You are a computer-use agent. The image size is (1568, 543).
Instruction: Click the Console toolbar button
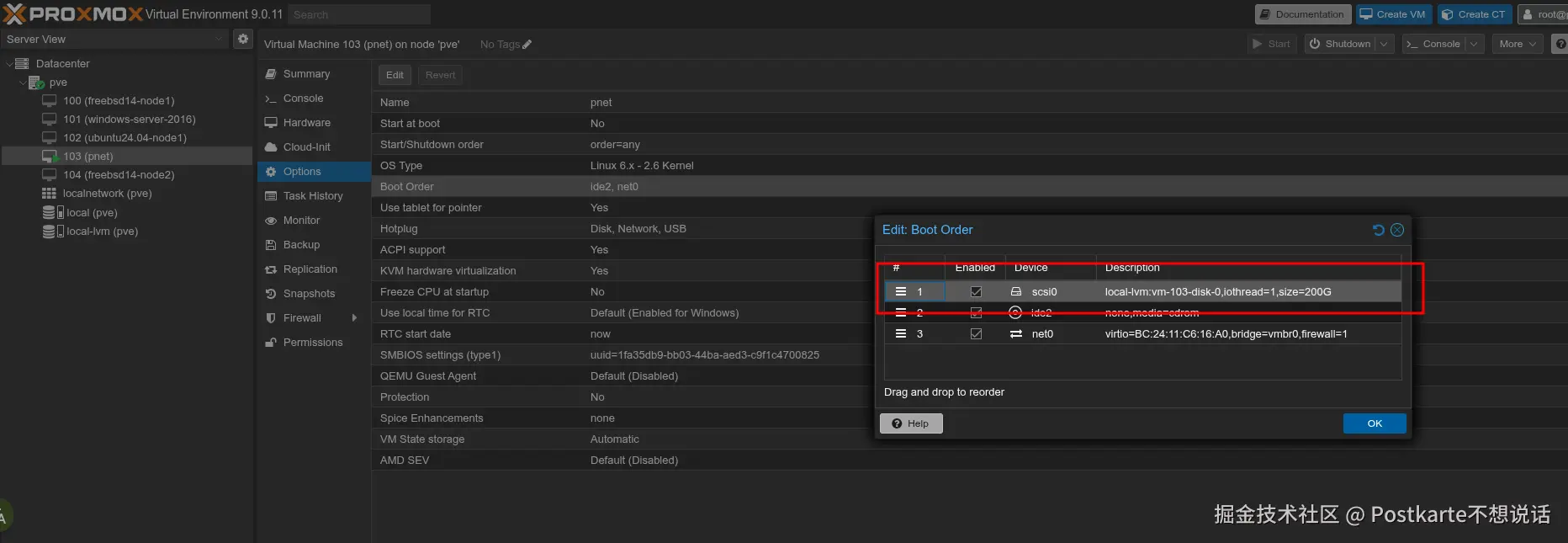click(1434, 44)
